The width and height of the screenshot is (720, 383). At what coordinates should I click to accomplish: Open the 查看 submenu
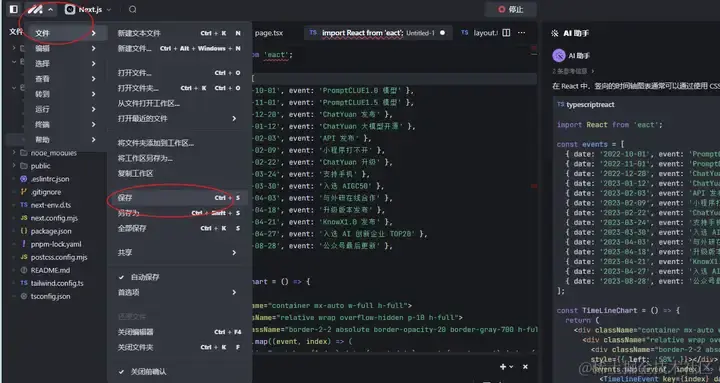click(65, 79)
